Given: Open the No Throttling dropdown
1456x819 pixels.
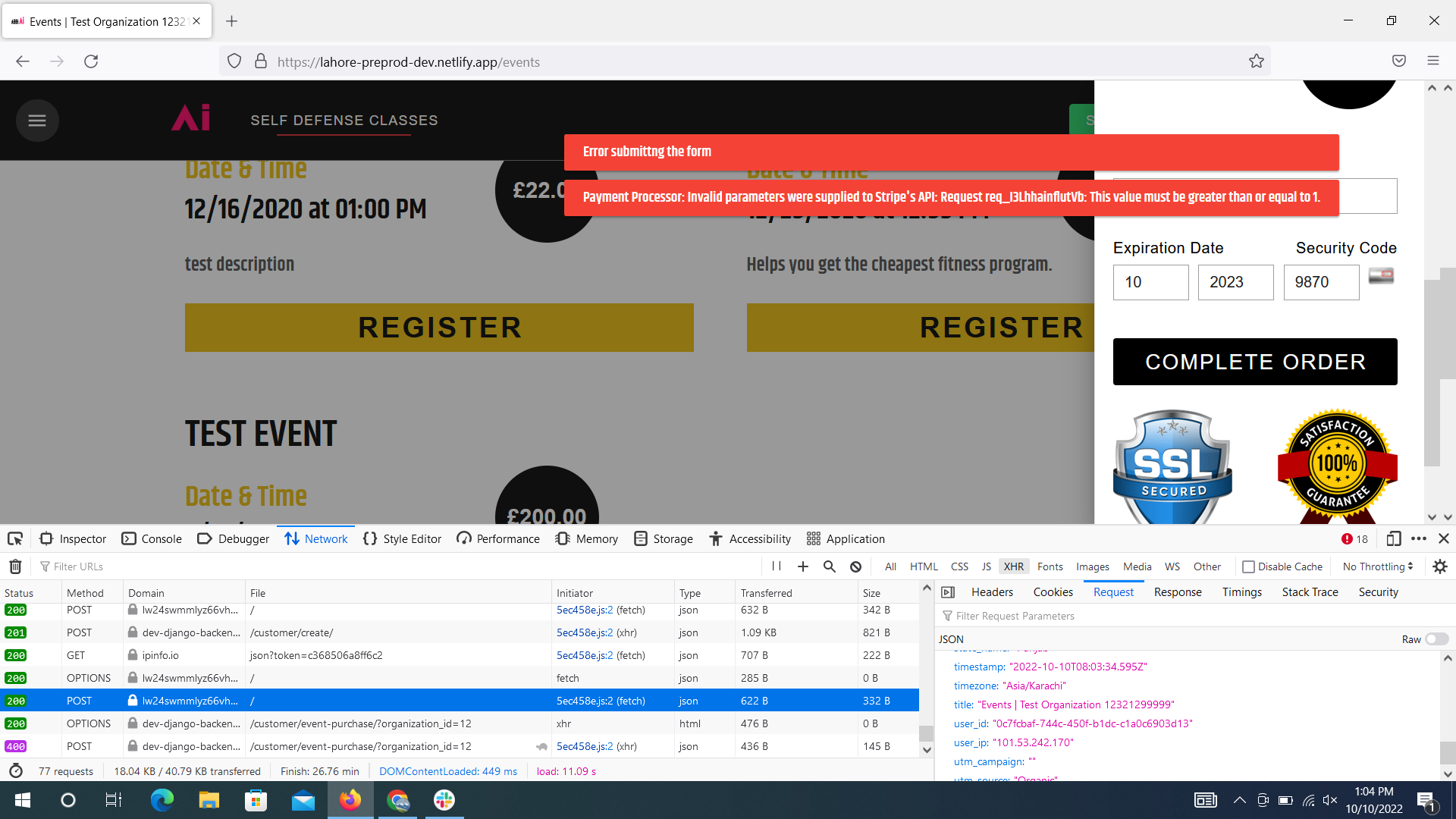Looking at the screenshot, I should 1377,566.
